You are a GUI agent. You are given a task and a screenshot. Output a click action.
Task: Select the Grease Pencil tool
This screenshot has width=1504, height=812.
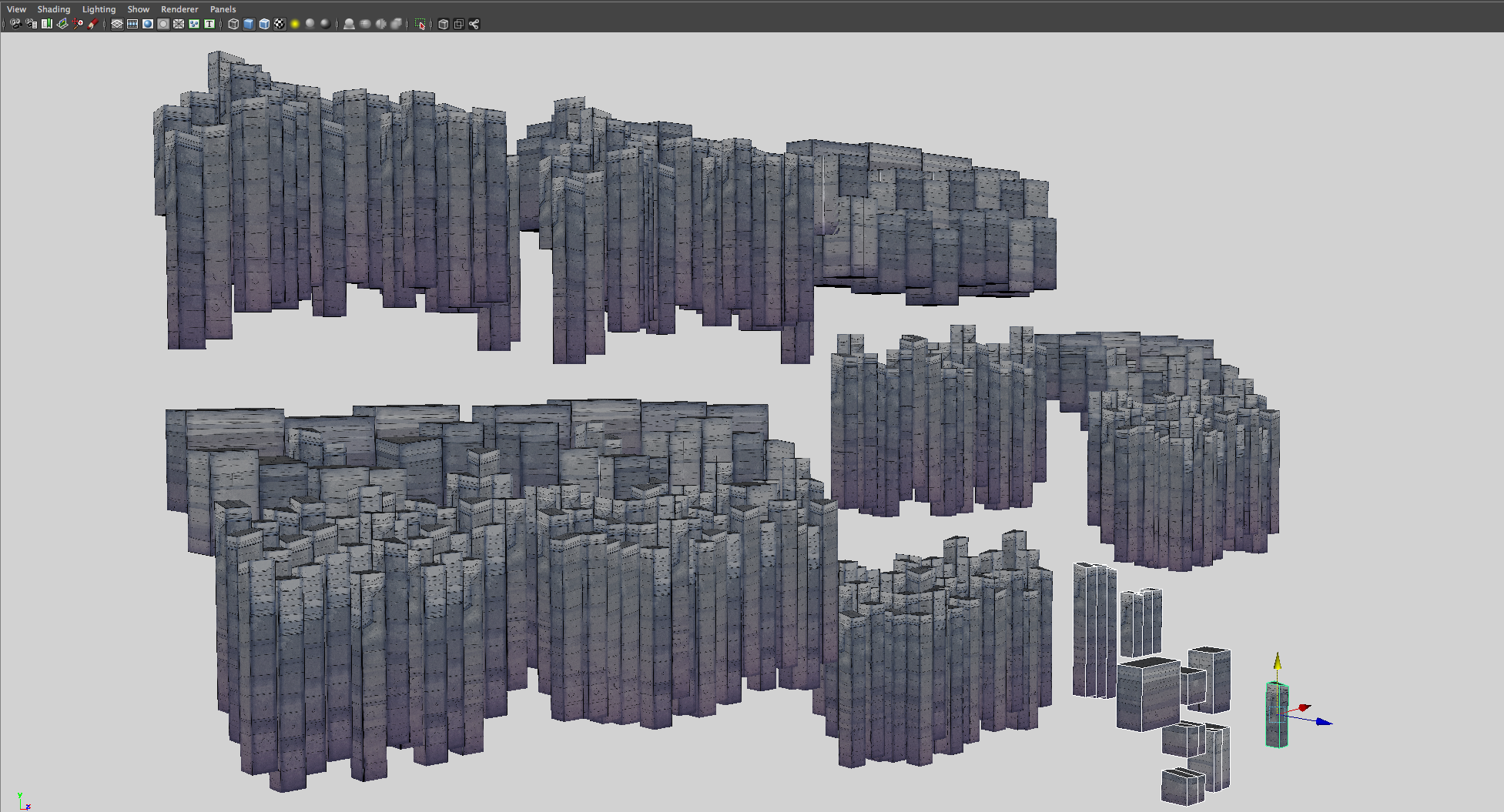(93, 24)
